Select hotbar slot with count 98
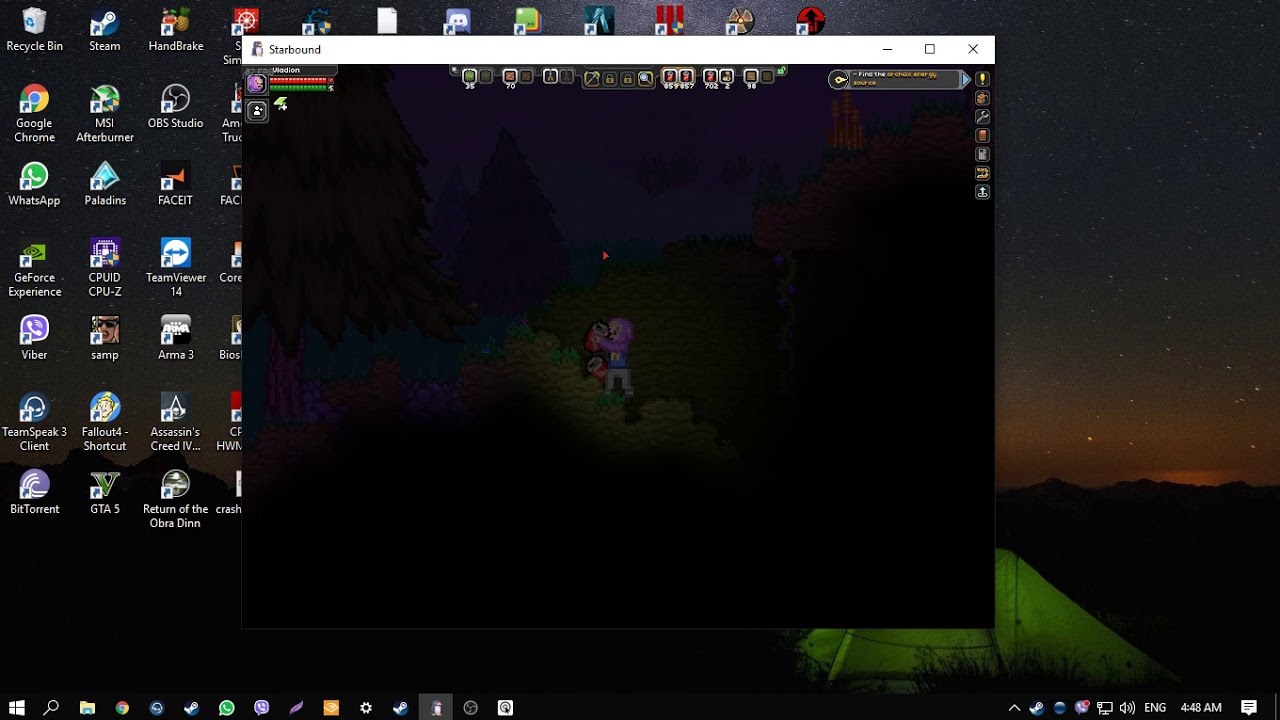This screenshot has height=720, width=1280. (751, 77)
